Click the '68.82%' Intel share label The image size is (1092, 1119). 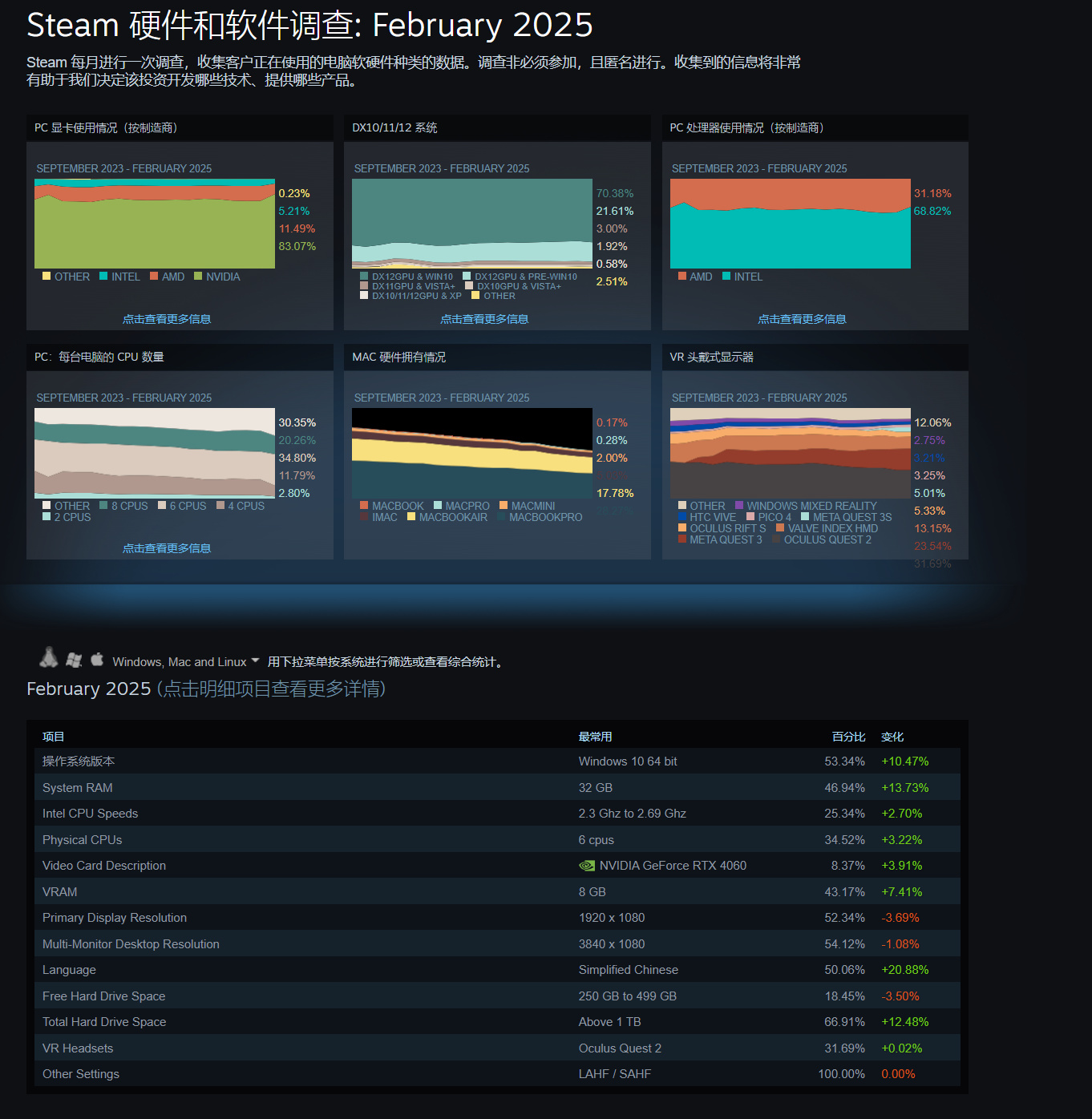(x=932, y=211)
